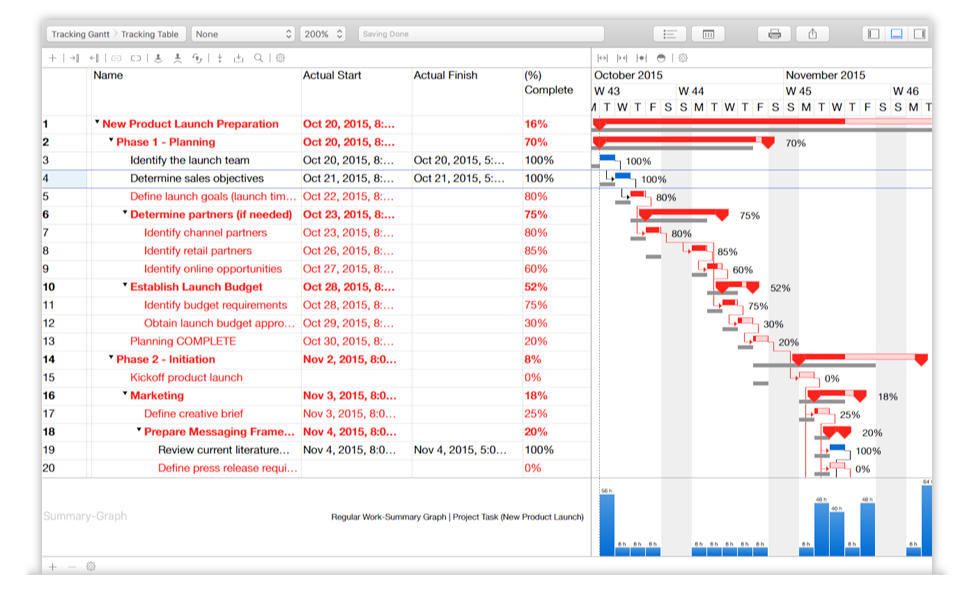Screen dimensions: 973x615
Task: Click the reassign resources icon with arrows
Action: [197, 58]
